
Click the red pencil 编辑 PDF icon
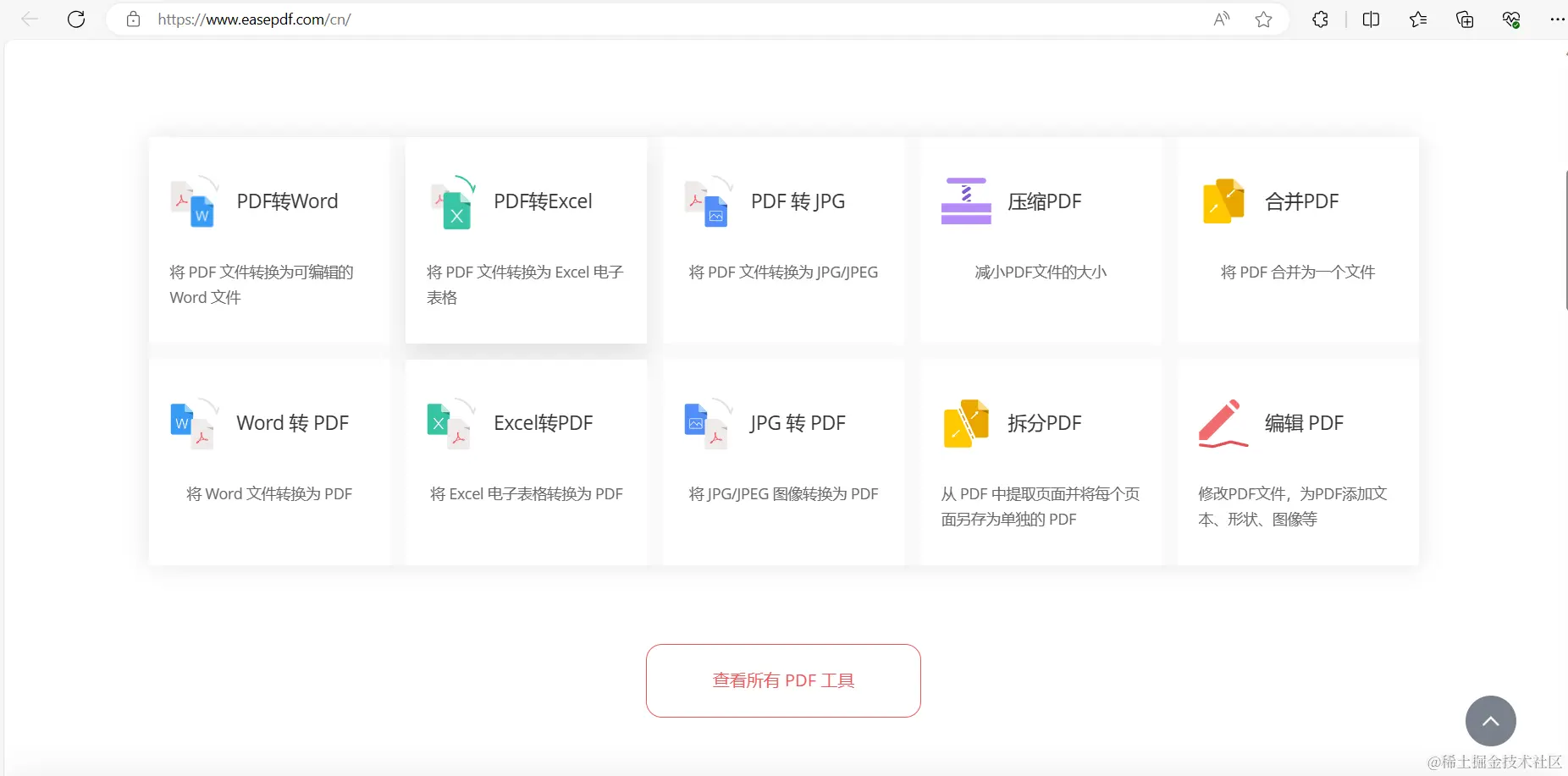click(1223, 423)
